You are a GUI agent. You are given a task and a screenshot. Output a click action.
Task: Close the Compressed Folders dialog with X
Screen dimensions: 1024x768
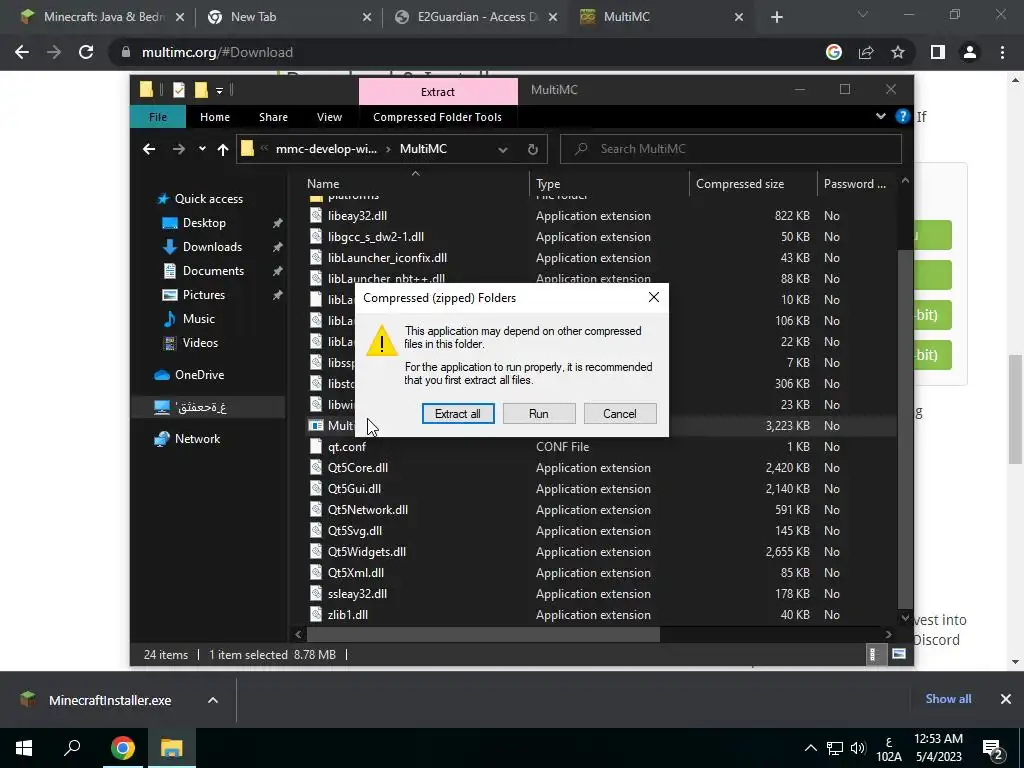pyautogui.click(x=654, y=298)
